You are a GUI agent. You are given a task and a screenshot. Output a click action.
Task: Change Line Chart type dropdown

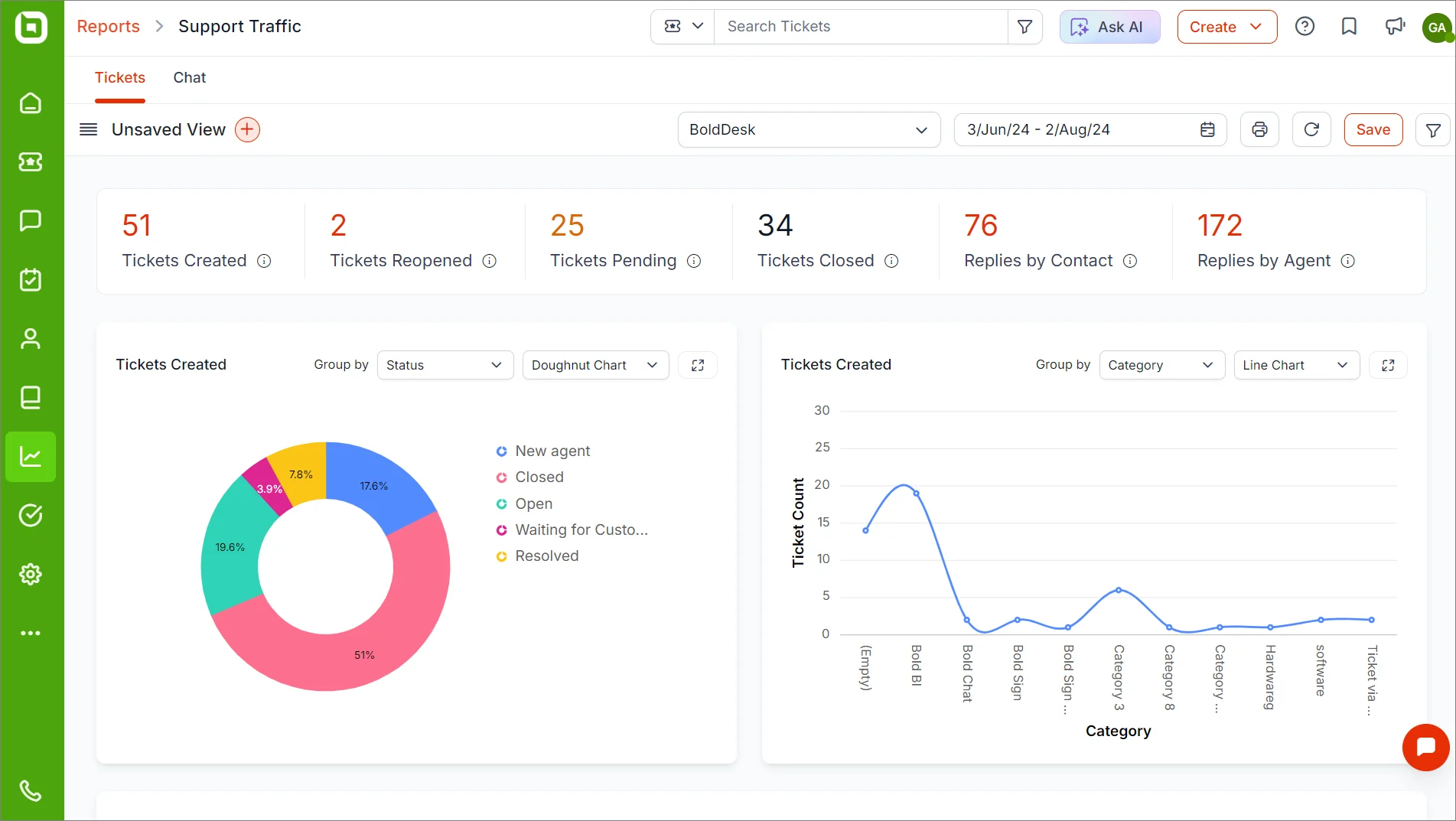coord(1296,365)
